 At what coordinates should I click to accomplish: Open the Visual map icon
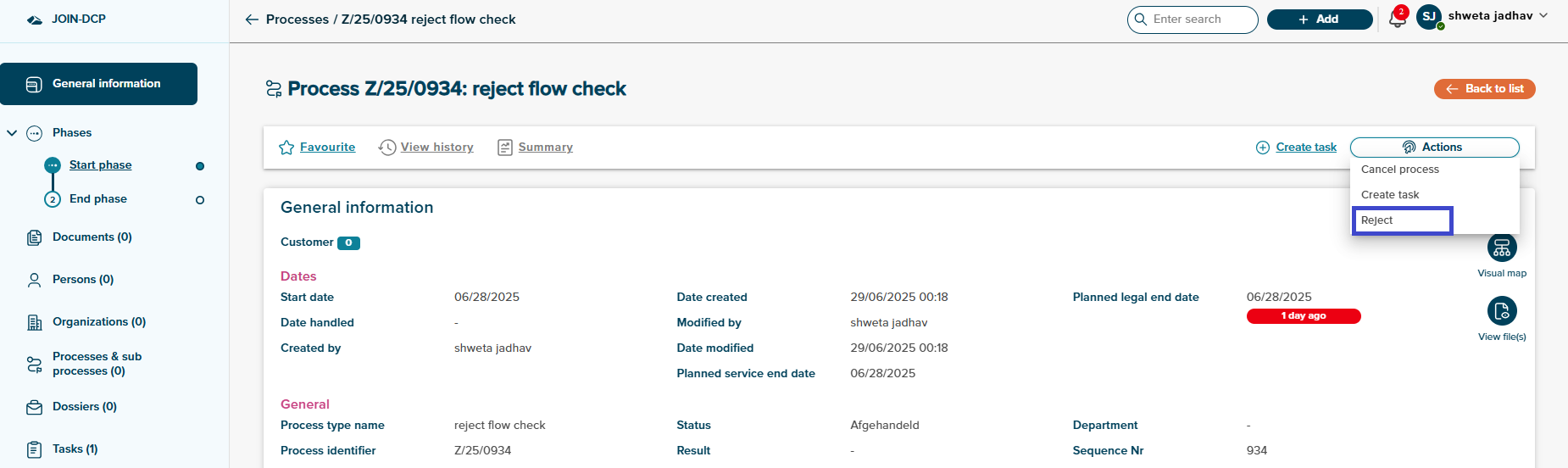pos(1501,248)
